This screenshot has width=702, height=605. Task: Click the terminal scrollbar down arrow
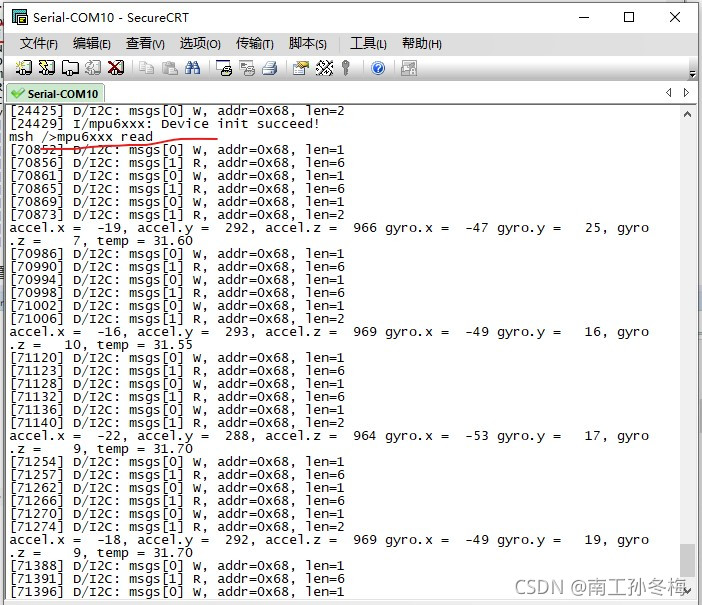pos(688,591)
